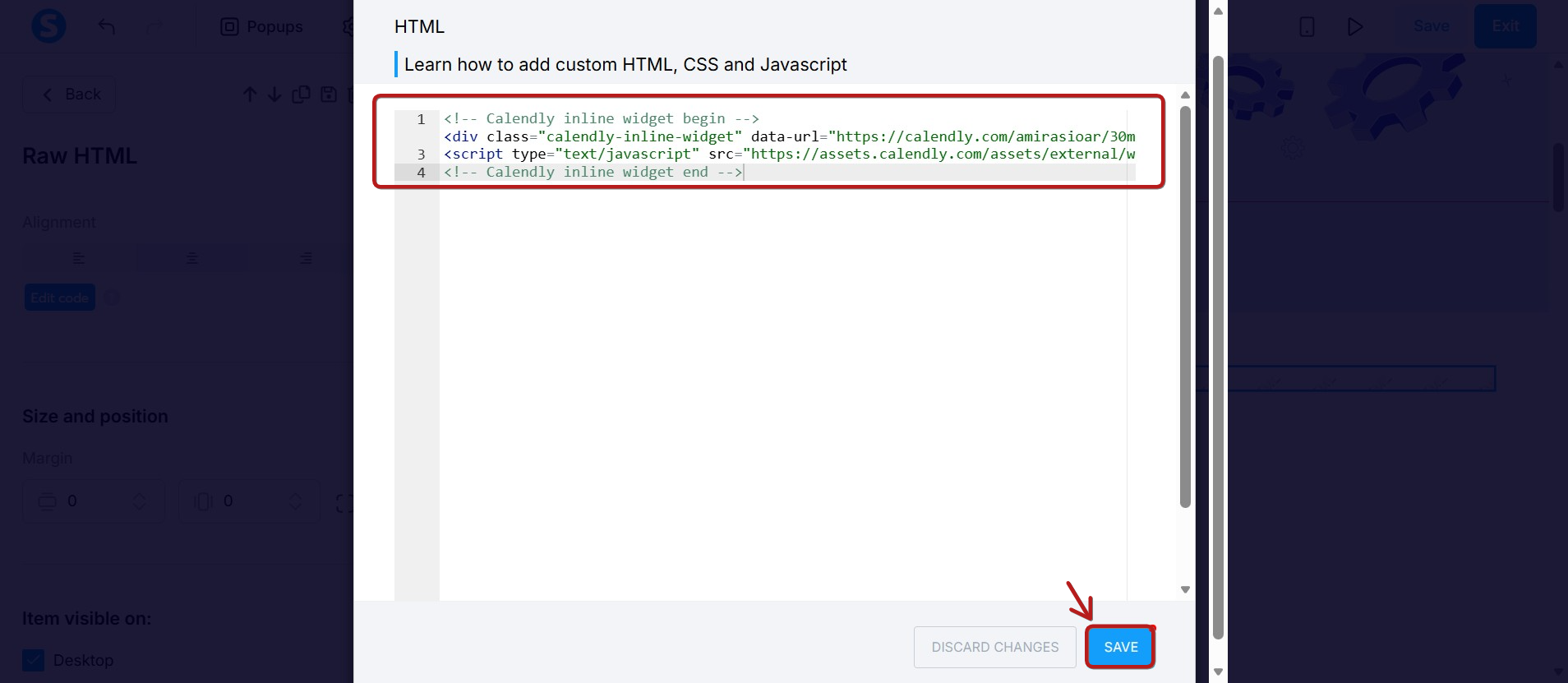Click the editor scroll-up arrow
The height and width of the screenshot is (683, 1568).
[1185, 95]
